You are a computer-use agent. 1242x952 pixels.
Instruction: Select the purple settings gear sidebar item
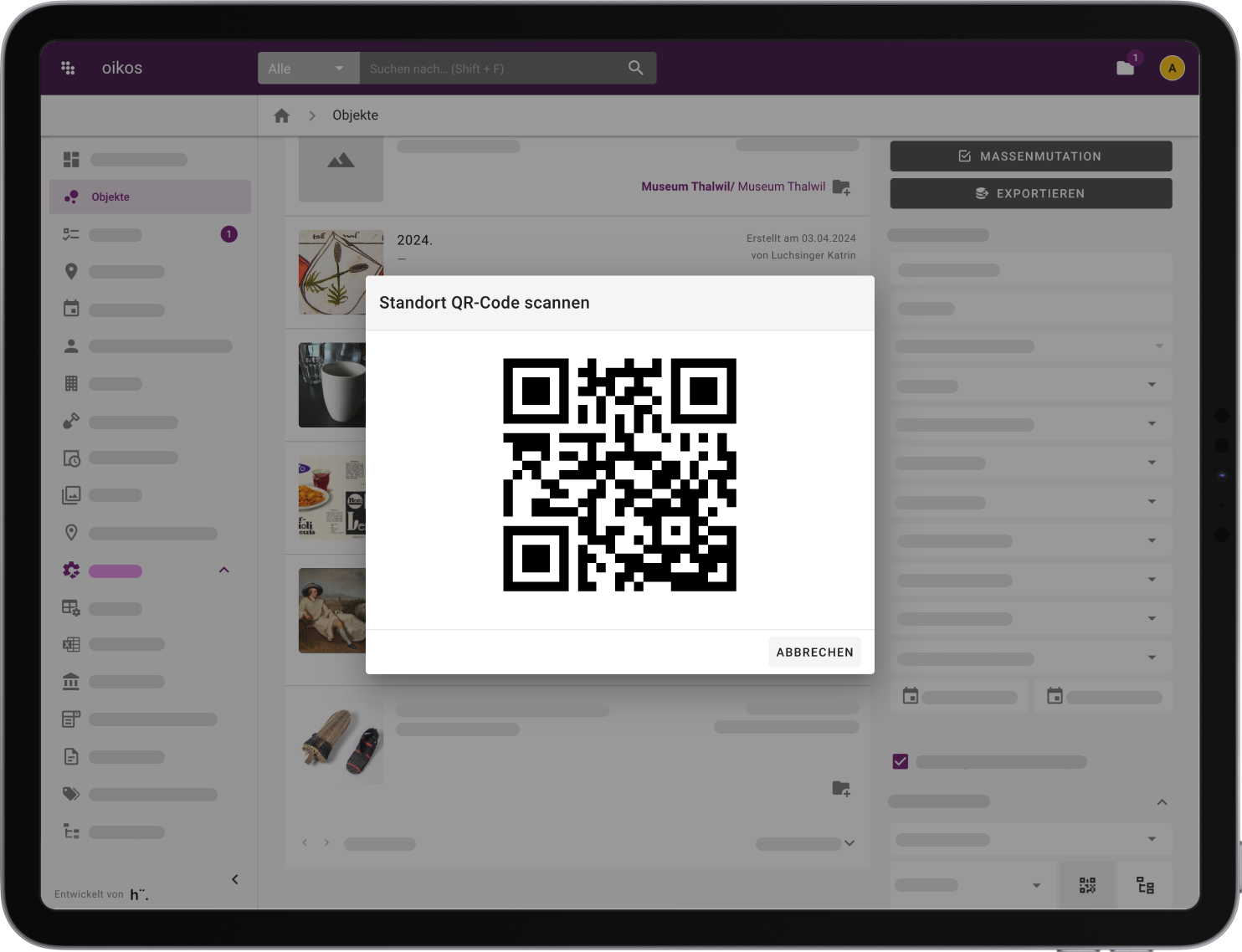[71, 571]
